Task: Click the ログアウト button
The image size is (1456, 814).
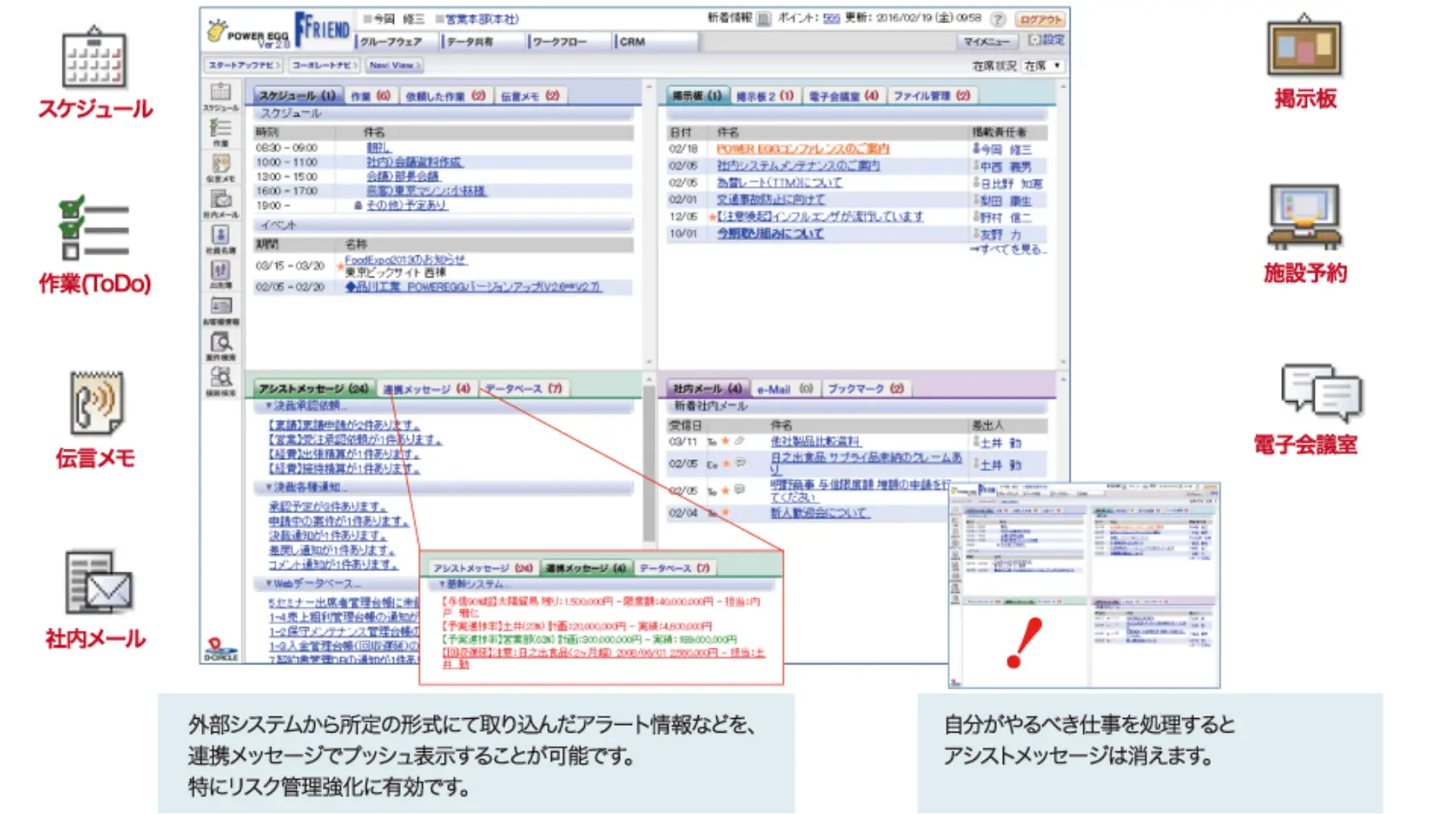Action: coord(1041,19)
